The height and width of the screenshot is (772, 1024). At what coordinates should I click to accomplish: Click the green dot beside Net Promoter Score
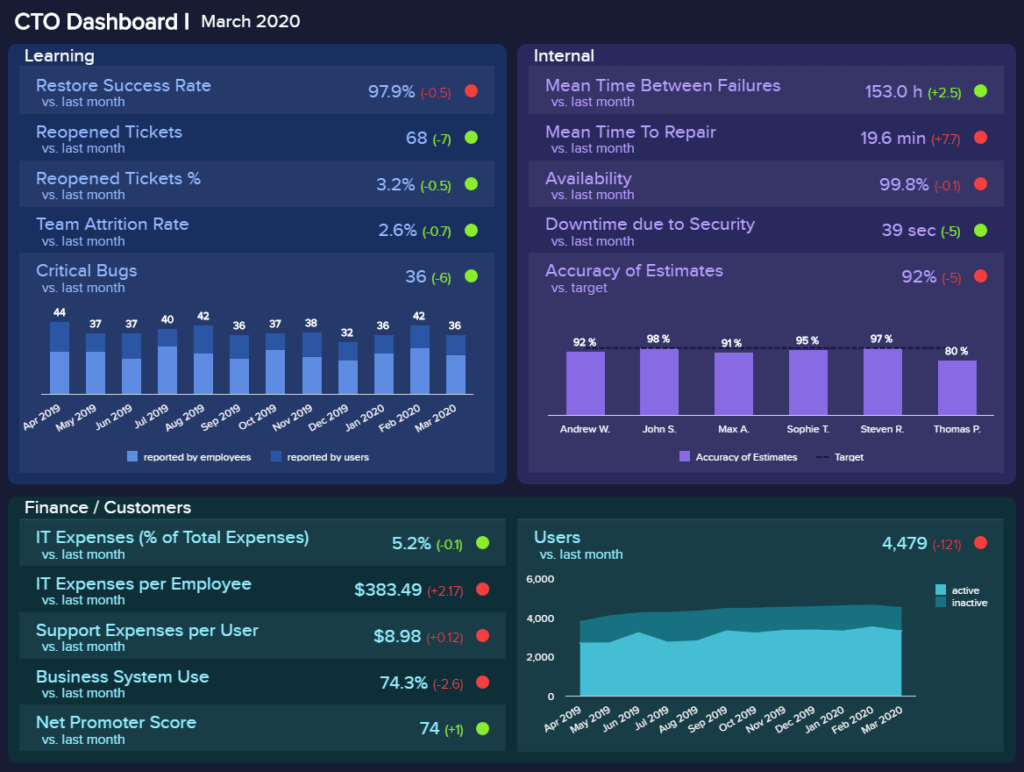click(x=485, y=729)
